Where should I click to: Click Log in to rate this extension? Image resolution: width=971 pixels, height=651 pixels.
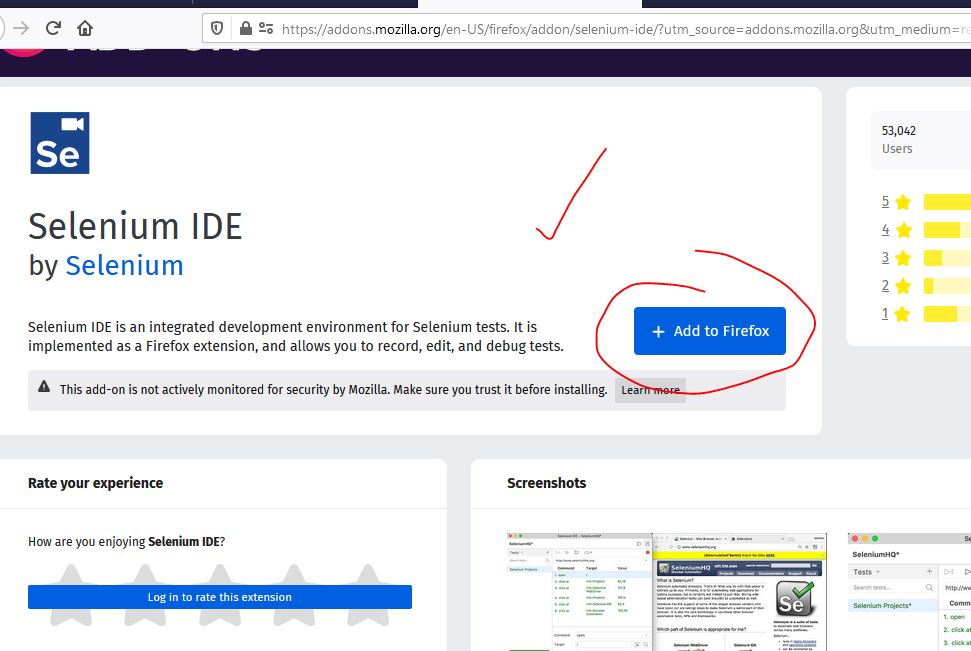click(219, 597)
